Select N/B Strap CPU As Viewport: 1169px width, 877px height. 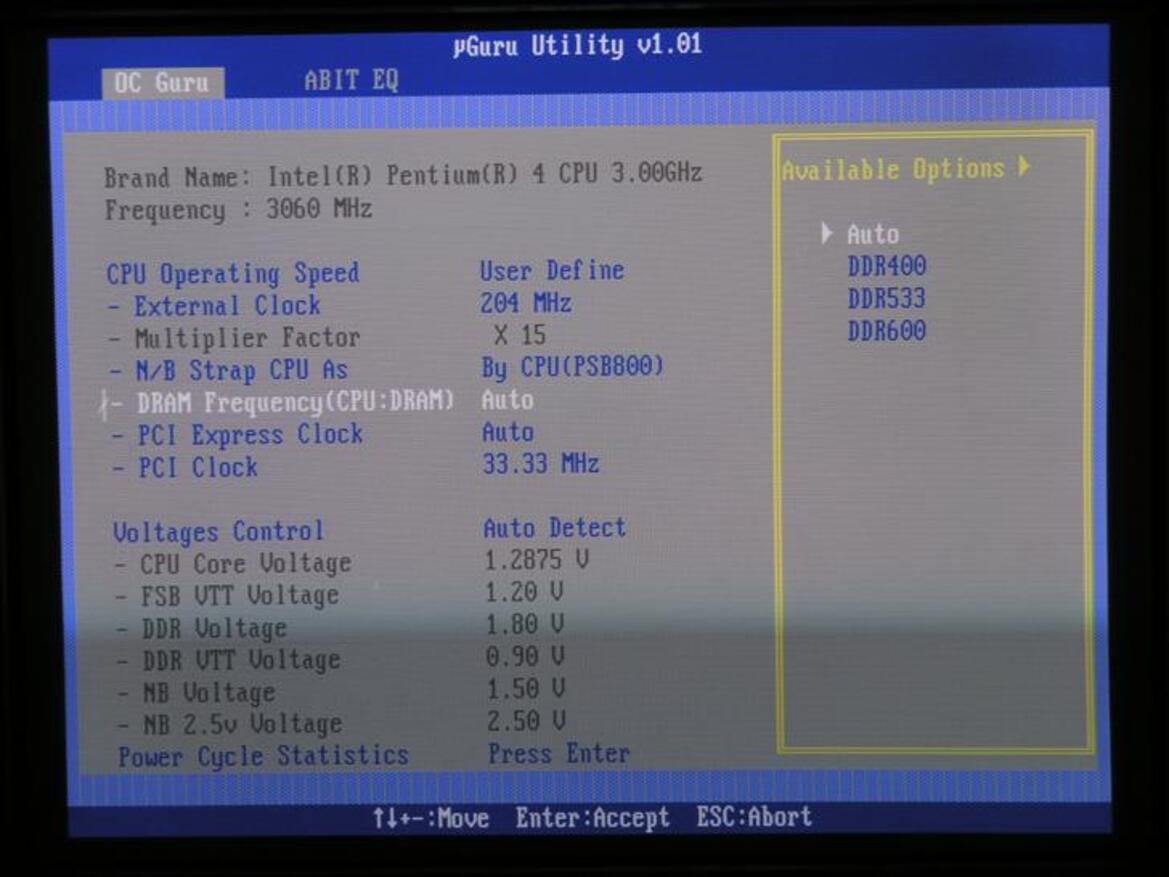229,370
